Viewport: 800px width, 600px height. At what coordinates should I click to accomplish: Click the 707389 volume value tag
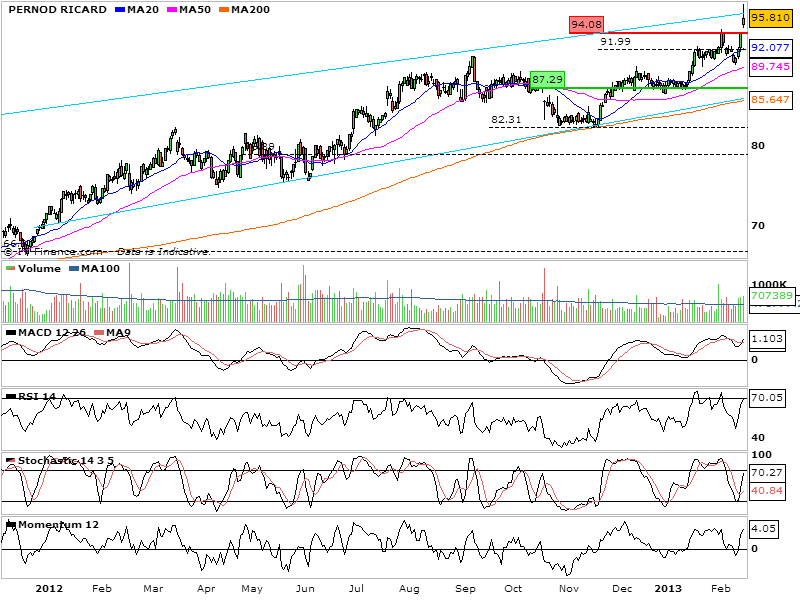point(772,296)
